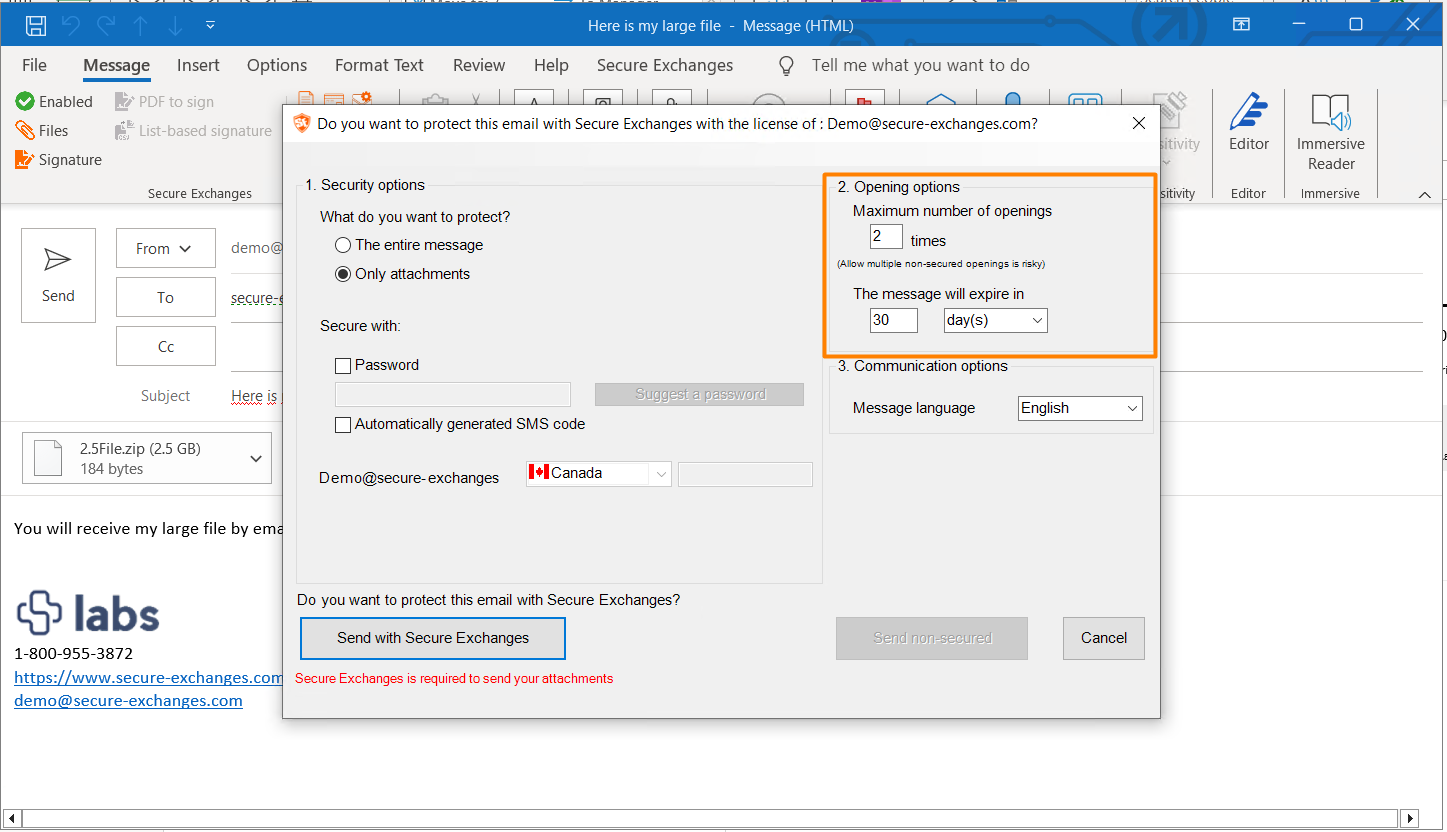Screen dimensions: 1447x832
Task: Open the Insert ribbon tab
Action: coord(198,65)
